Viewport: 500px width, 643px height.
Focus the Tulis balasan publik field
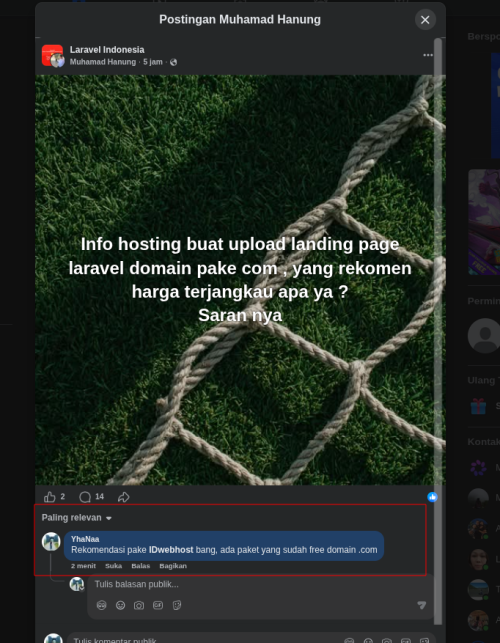click(x=260, y=584)
